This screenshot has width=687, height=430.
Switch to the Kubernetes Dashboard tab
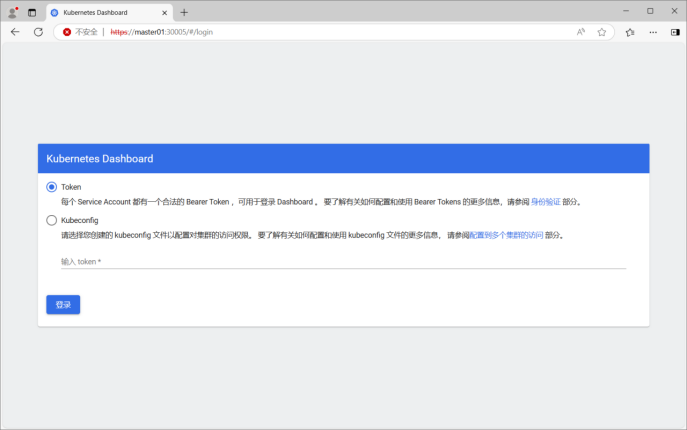(x=109, y=13)
